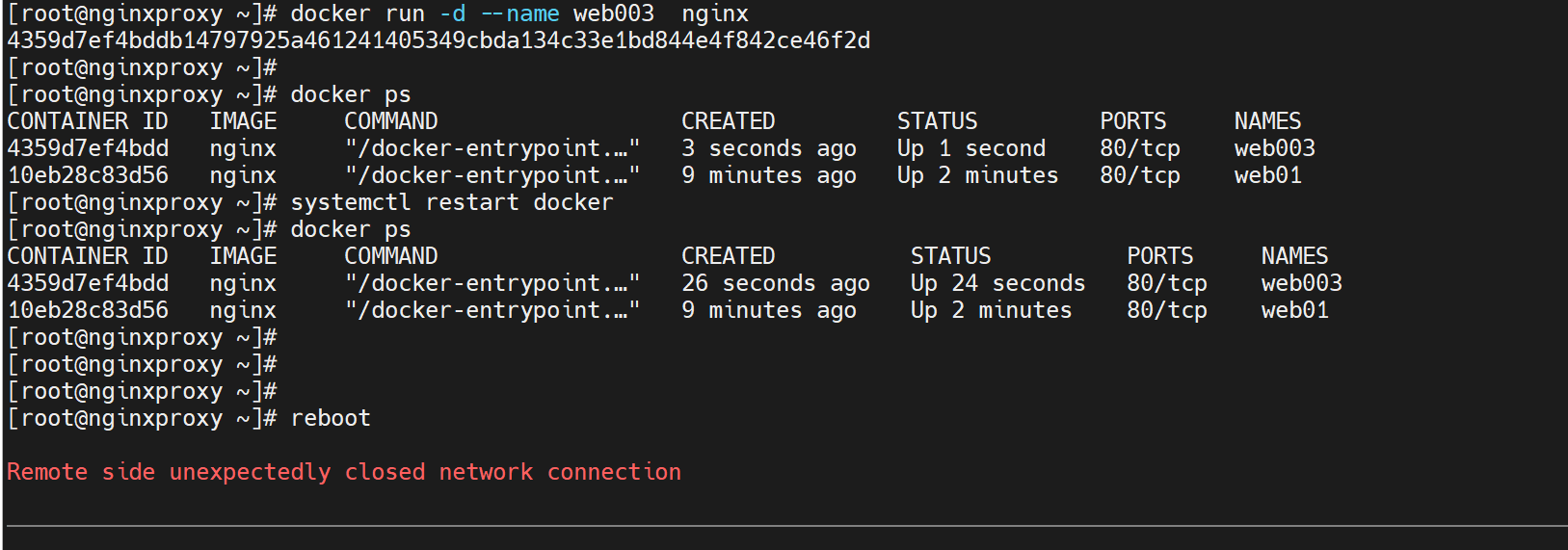Click the red "Remote side unexpectedly closed" error message
1568x550 pixels.
[343, 472]
